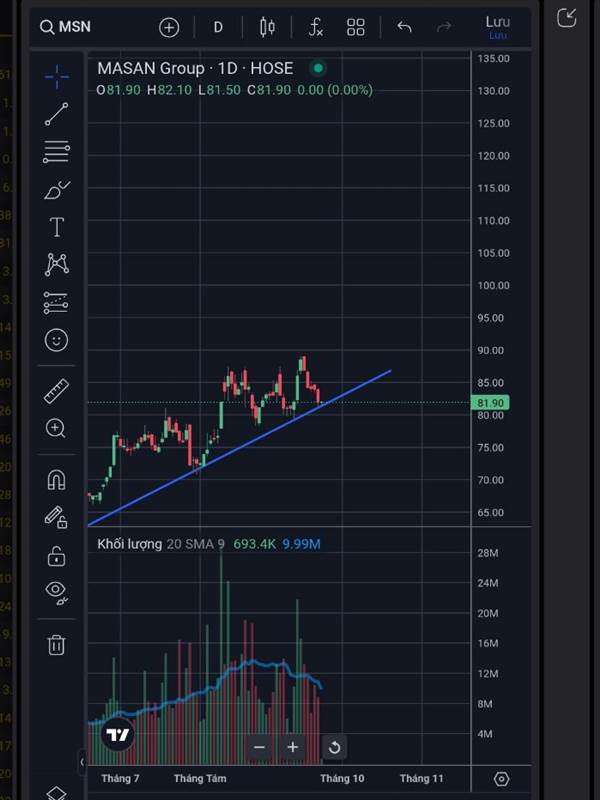Activate the zoom in tool
Viewport: 600px width, 800px height.
56,428
